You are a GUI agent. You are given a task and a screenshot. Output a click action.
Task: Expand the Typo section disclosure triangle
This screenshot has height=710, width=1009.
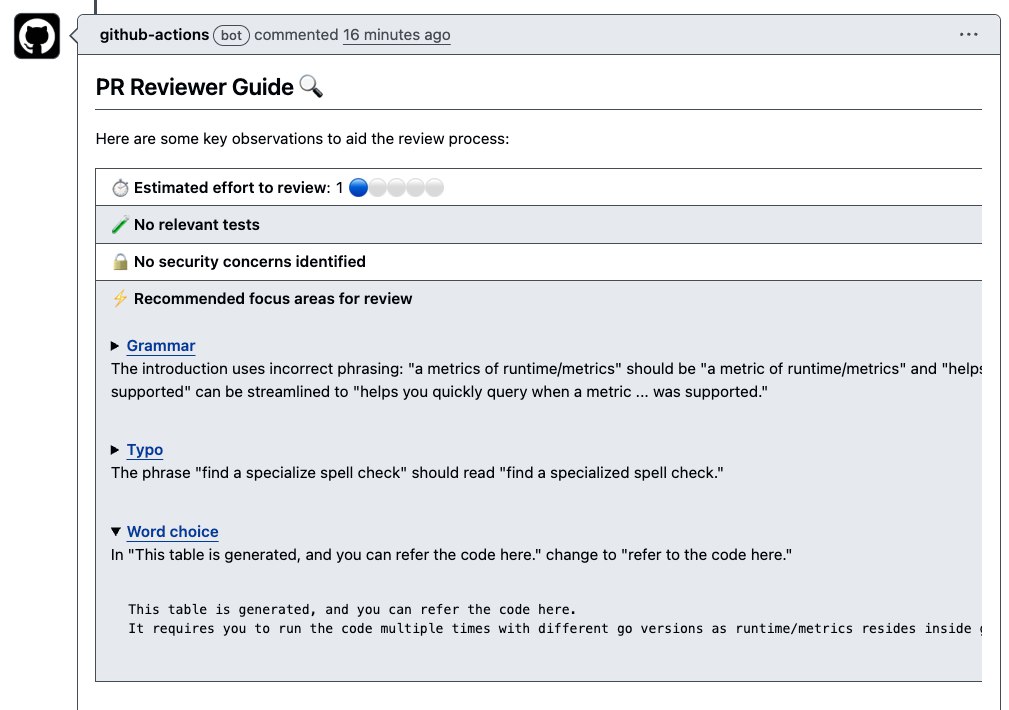115,450
